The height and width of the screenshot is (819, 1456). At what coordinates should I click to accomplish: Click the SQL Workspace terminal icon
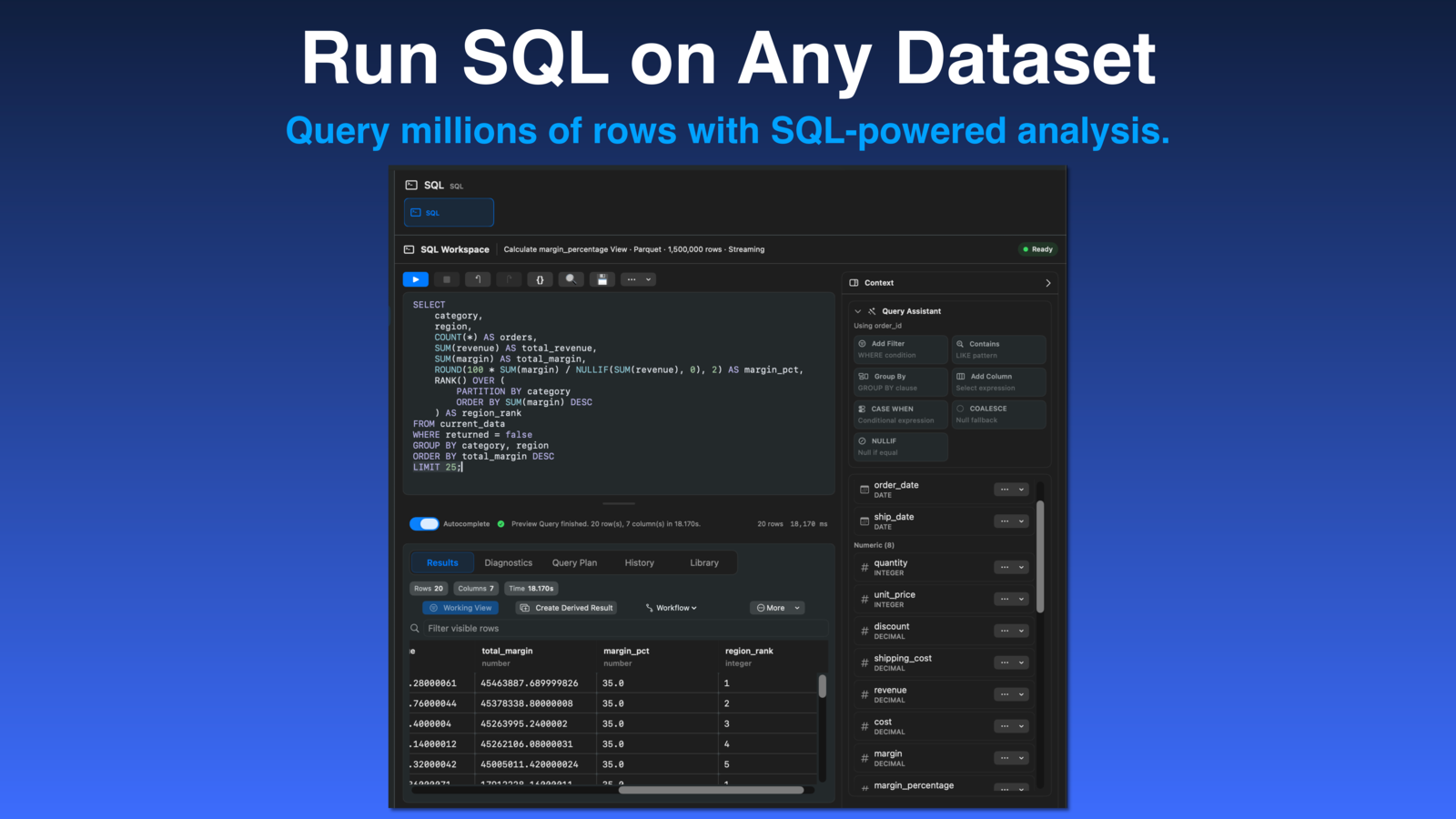click(x=409, y=249)
